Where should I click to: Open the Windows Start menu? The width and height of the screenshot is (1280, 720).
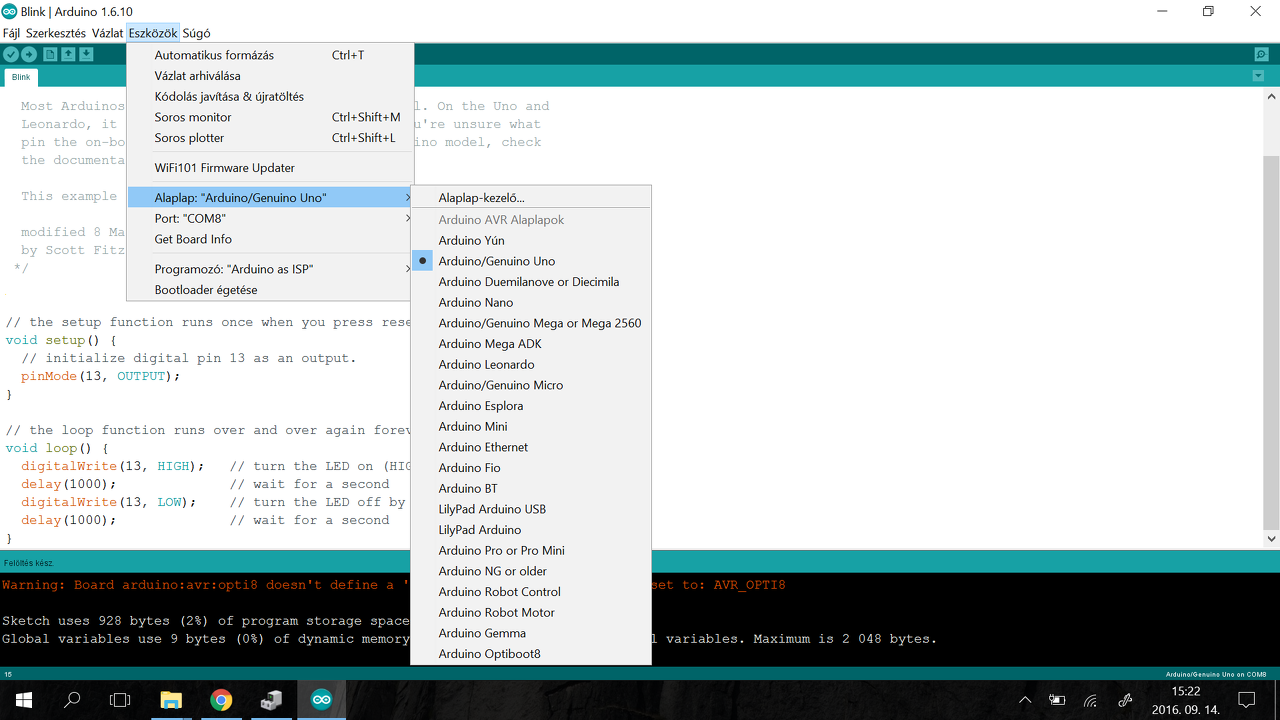click(24, 700)
